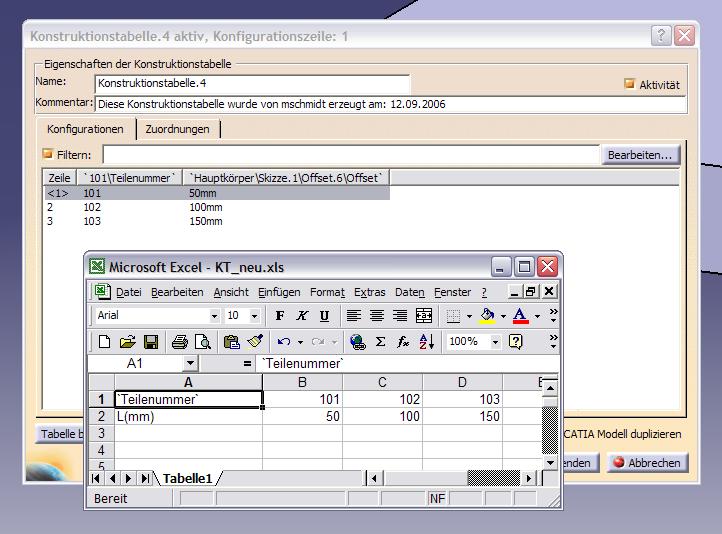This screenshot has height=534, width=722.
Task: Center cell text horizontally
Action: coord(377,316)
